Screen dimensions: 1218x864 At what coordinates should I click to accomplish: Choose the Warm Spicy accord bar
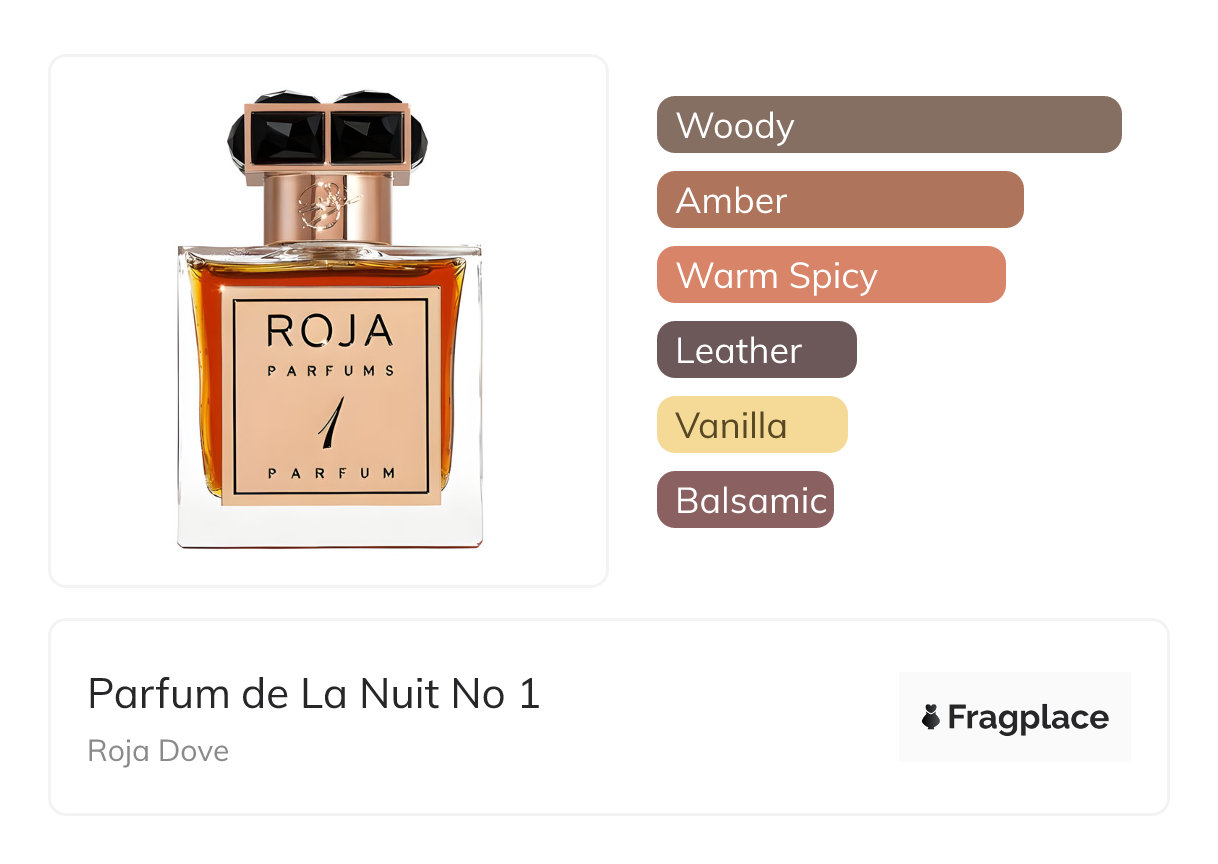831,275
